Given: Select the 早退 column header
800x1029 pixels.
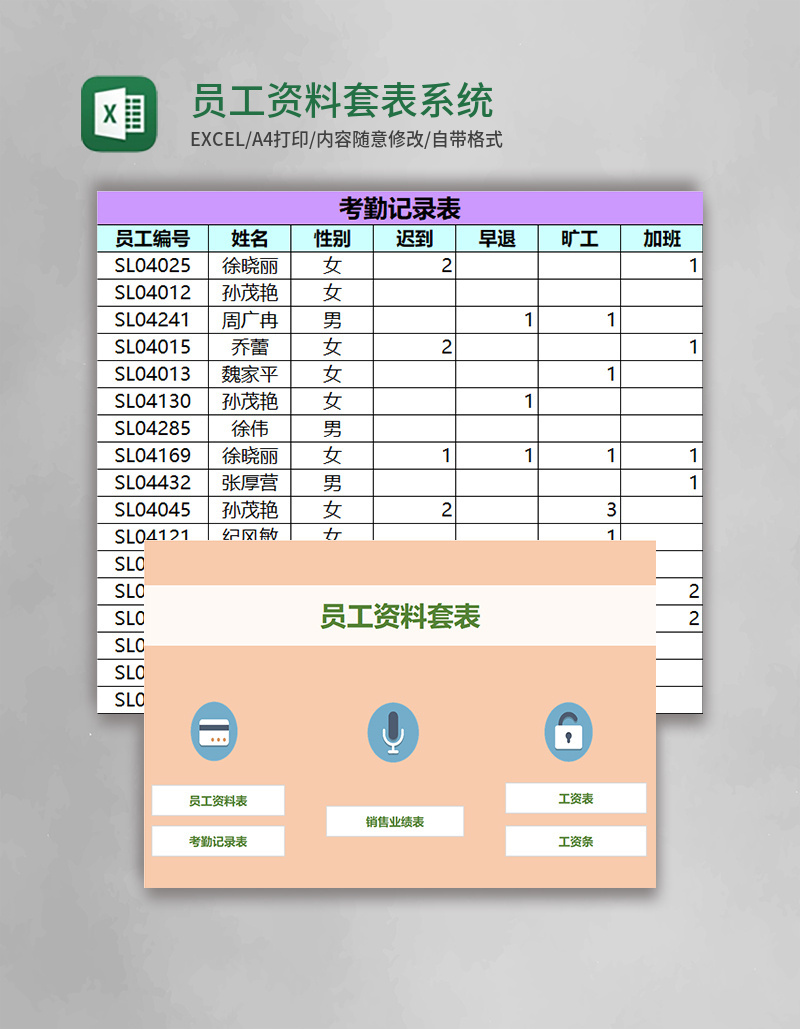Looking at the screenshot, I should [x=497, y=239].
